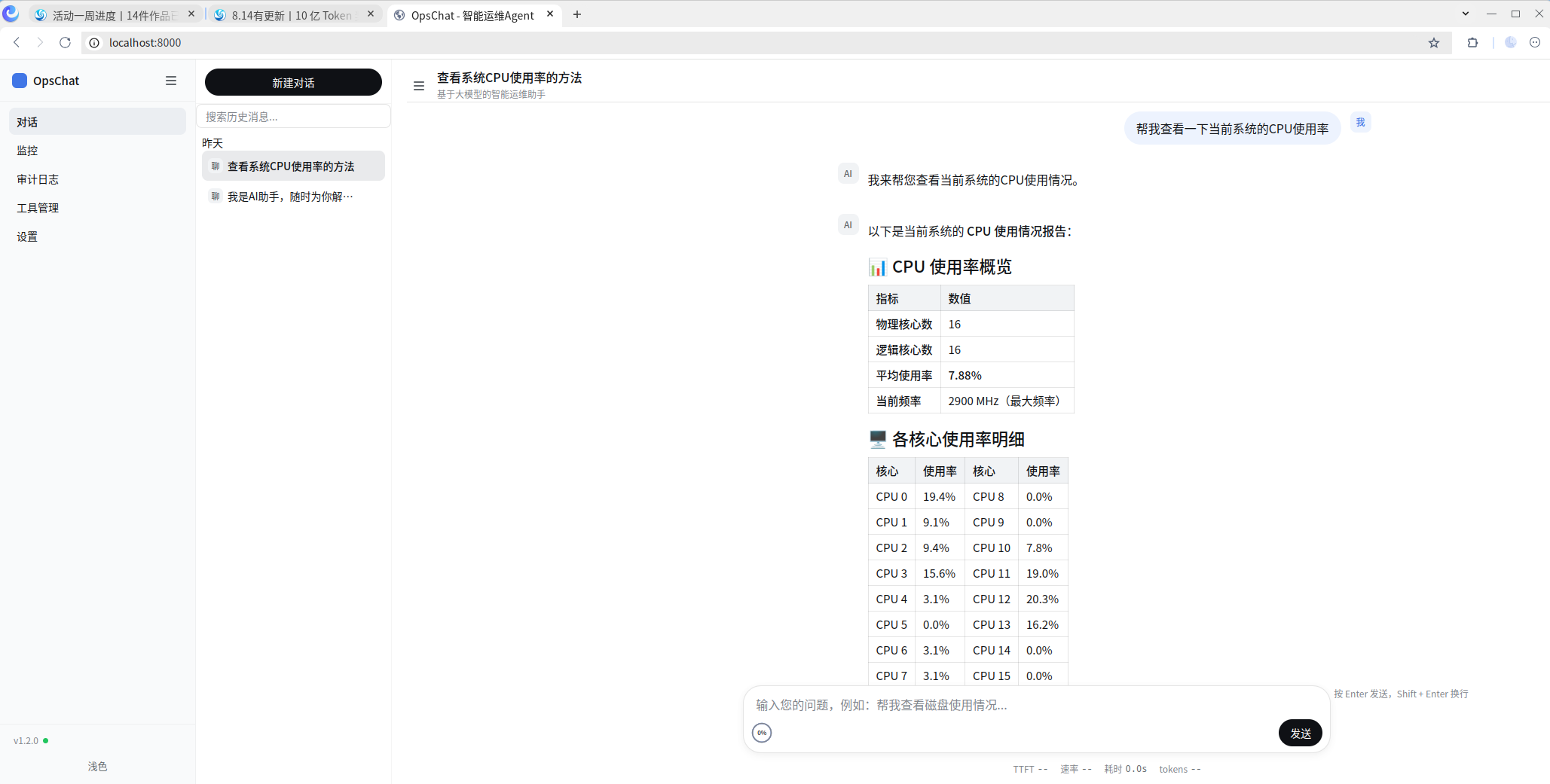
Task: Open the 工具管理 menu item
Action: (x=97, y=208)
